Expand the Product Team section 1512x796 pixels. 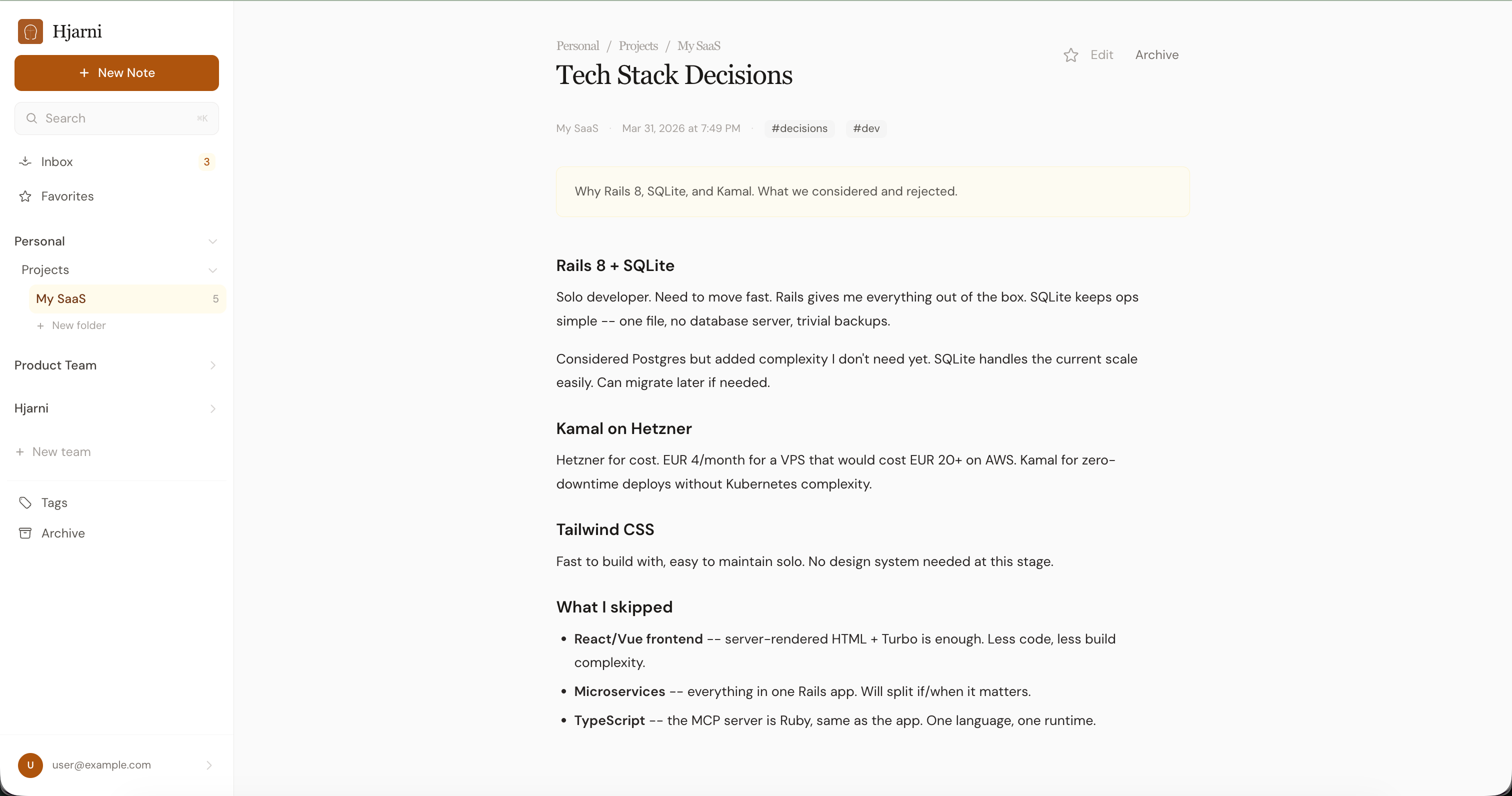[212, 365]
